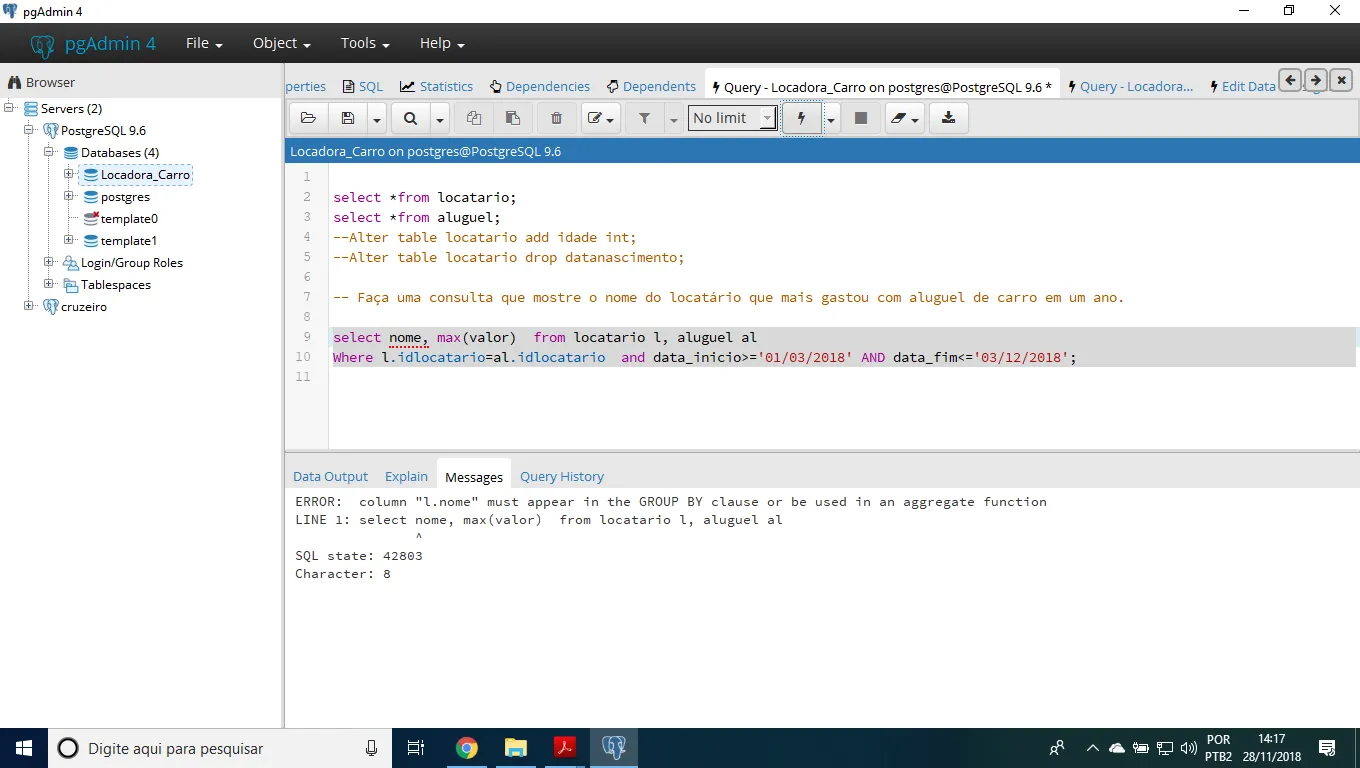Open the No limit rows dropdown

[733, 118]
